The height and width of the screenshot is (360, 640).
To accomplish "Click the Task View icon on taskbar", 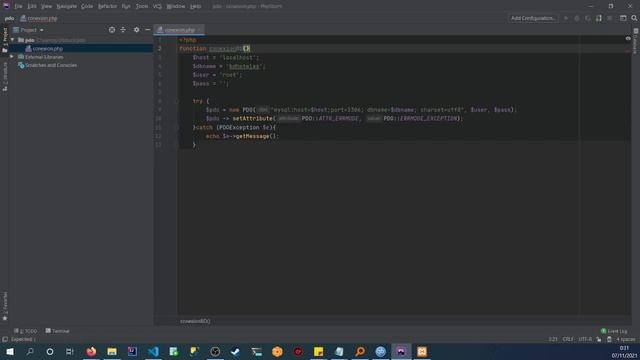I will click(70, 351).
